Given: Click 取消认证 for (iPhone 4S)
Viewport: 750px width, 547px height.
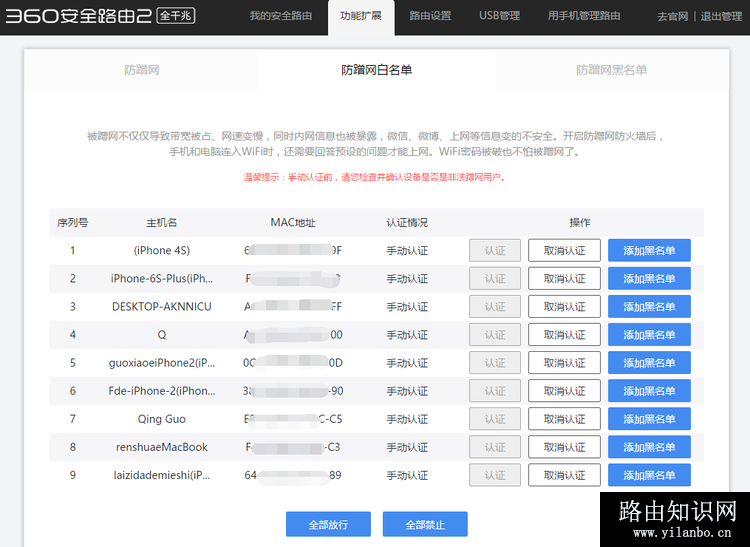Looking at the screenshot, I should pos(564,251).
